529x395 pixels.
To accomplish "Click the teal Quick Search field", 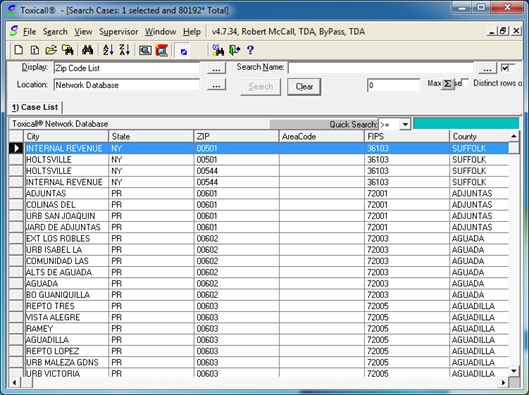I will 466,124.
